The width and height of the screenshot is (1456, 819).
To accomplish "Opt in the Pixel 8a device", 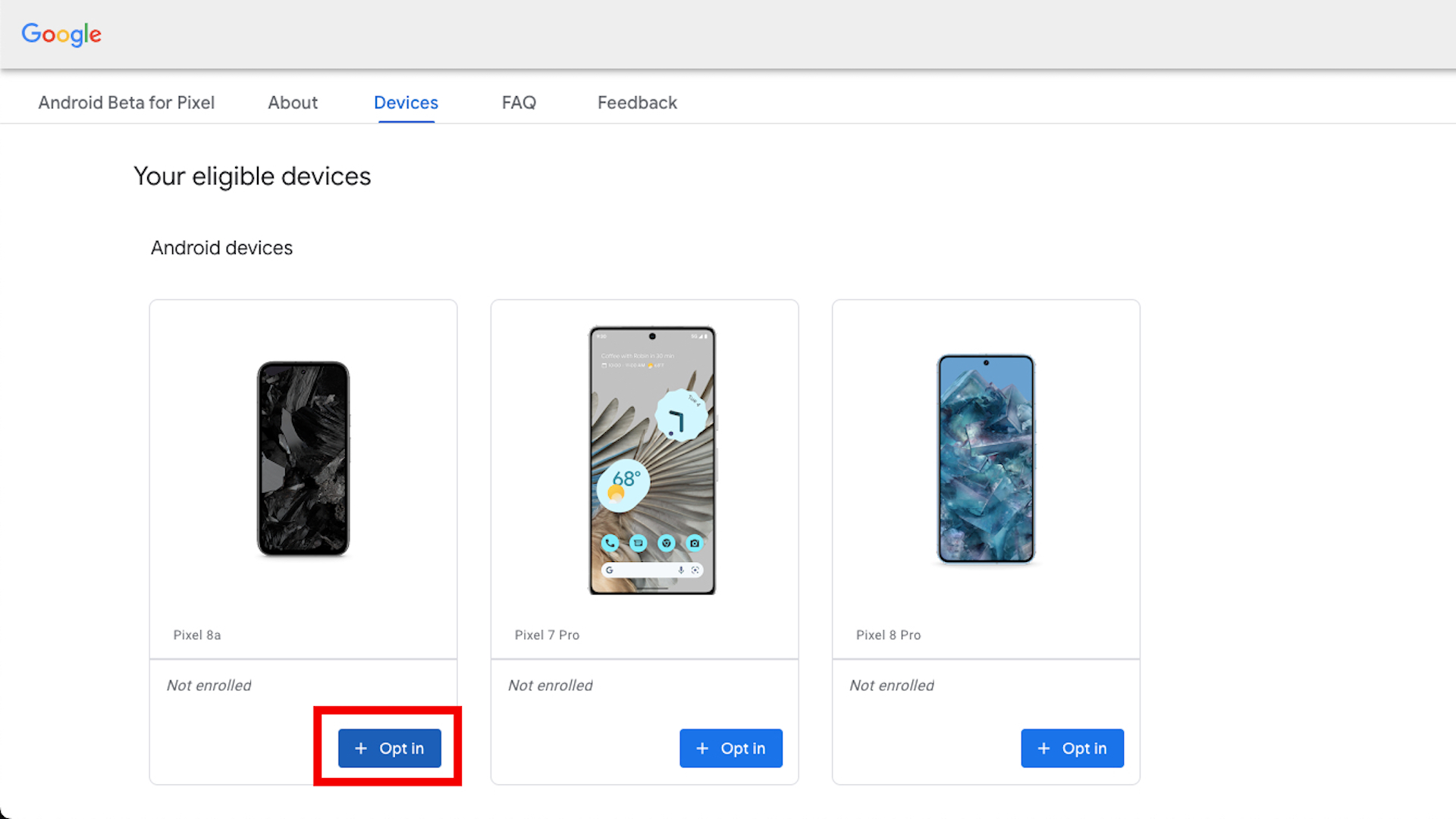I will point(389,748).
